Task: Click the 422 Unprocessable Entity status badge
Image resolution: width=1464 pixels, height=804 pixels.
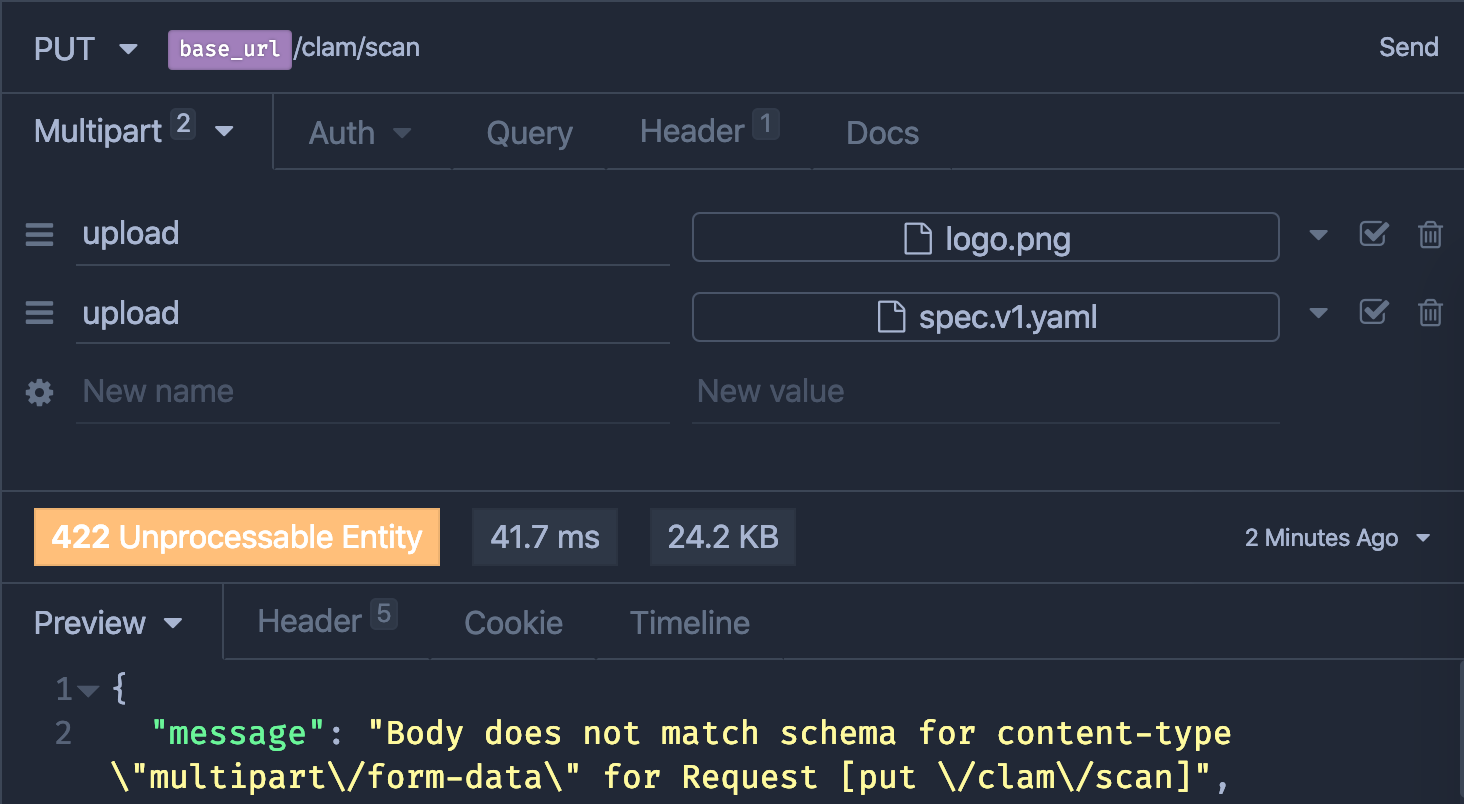Action: click(237, 537)
